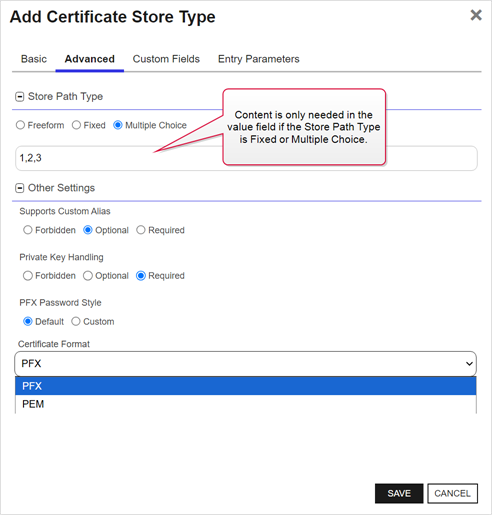Switch to the Basic tab
The width and height of the screenshot is (492, 515).
pos(34,59)
